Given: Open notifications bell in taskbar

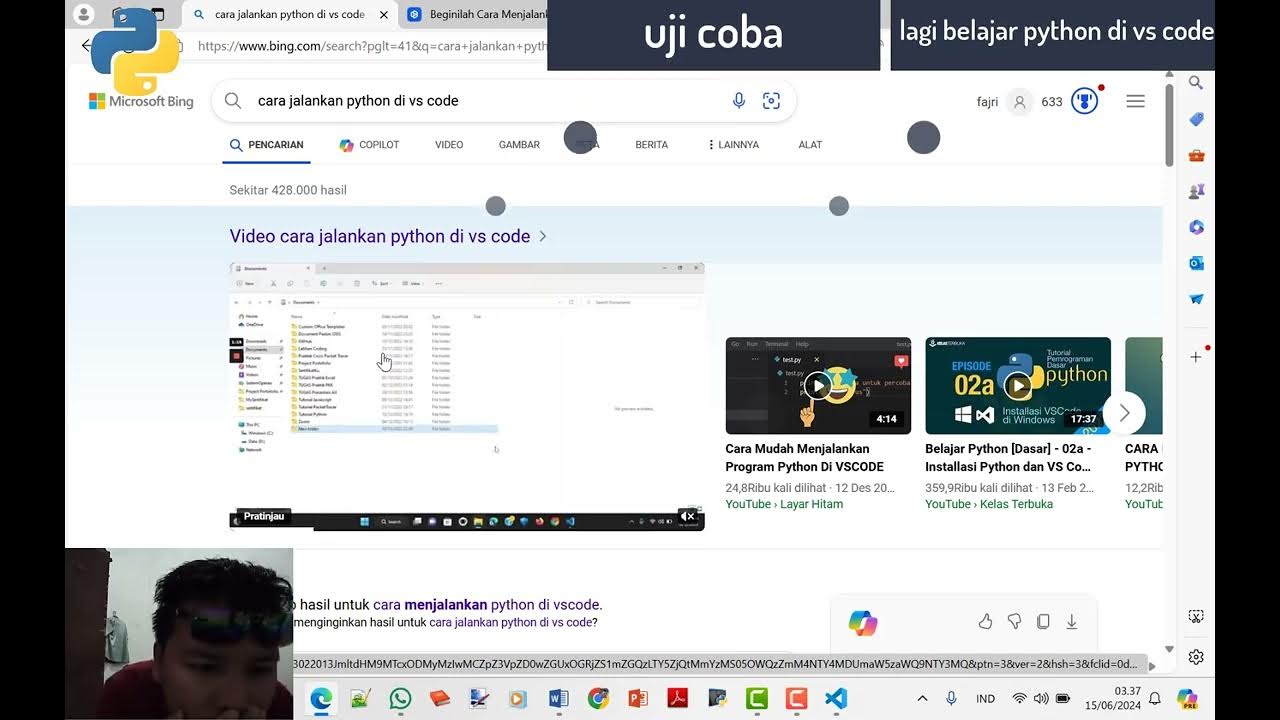Looking at the screenshot, I should click(x=1155, y=698).
